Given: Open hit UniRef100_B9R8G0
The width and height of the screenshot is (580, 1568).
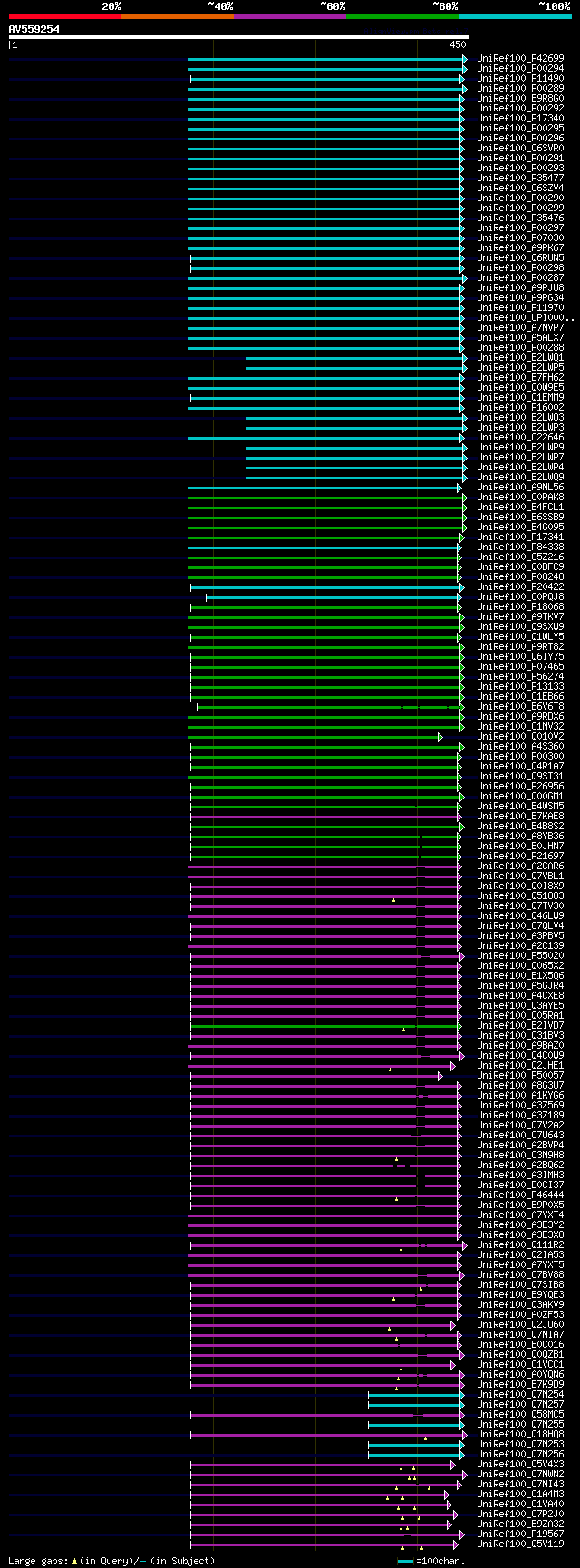Looking at the screenshot, I should tap(520, 99).
